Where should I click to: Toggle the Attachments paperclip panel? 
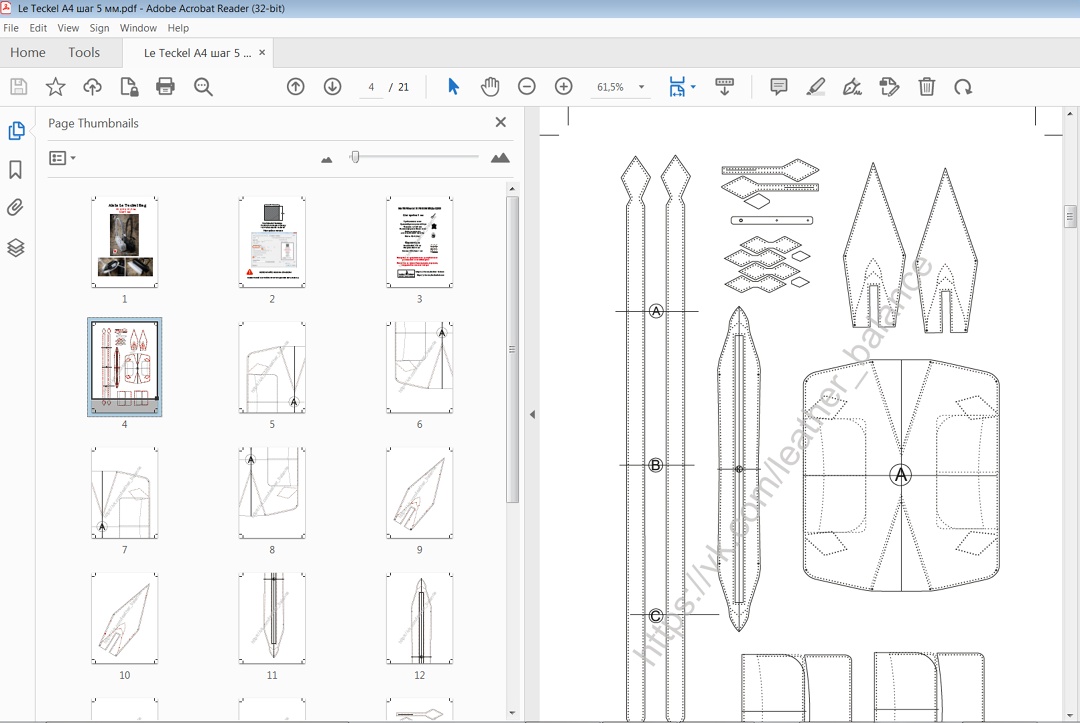tap(16, 208)
